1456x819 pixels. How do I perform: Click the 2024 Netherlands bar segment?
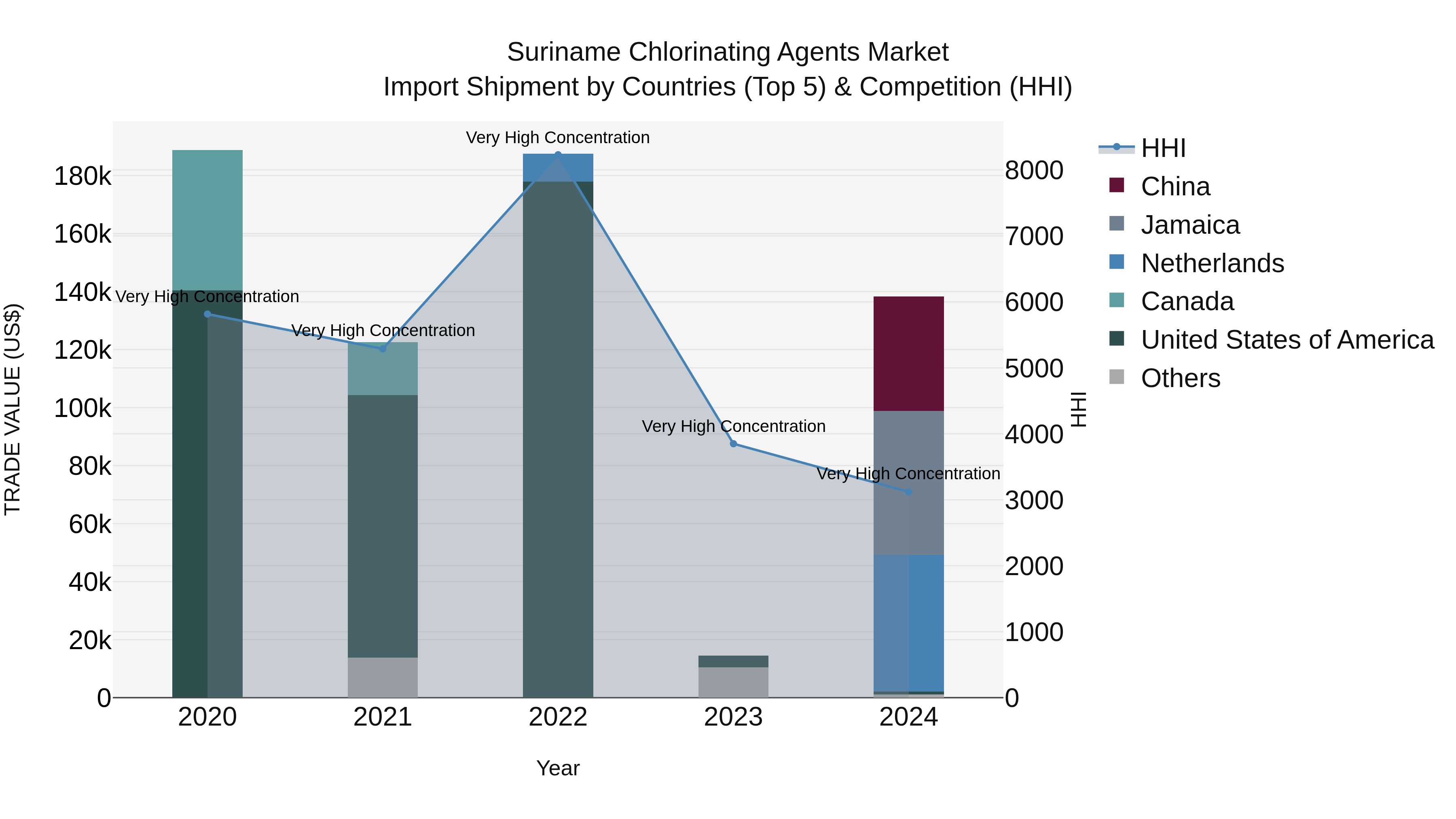909,623
